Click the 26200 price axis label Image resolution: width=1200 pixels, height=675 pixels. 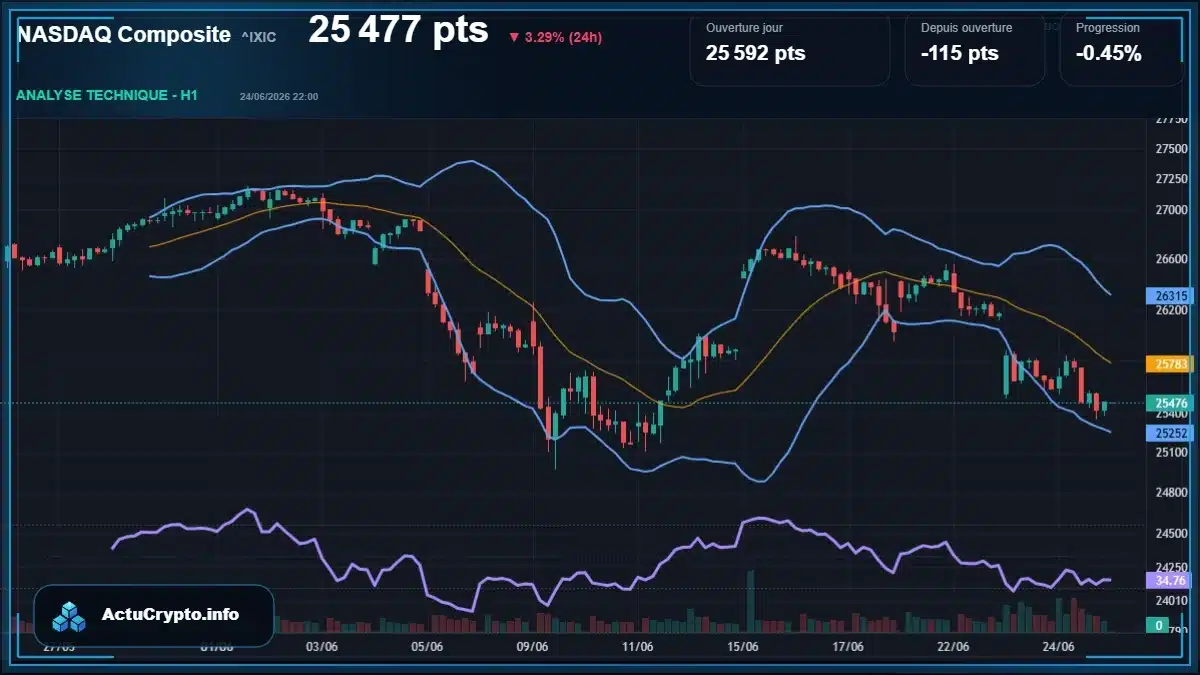pyautogui.click(x=1170, y=311)
